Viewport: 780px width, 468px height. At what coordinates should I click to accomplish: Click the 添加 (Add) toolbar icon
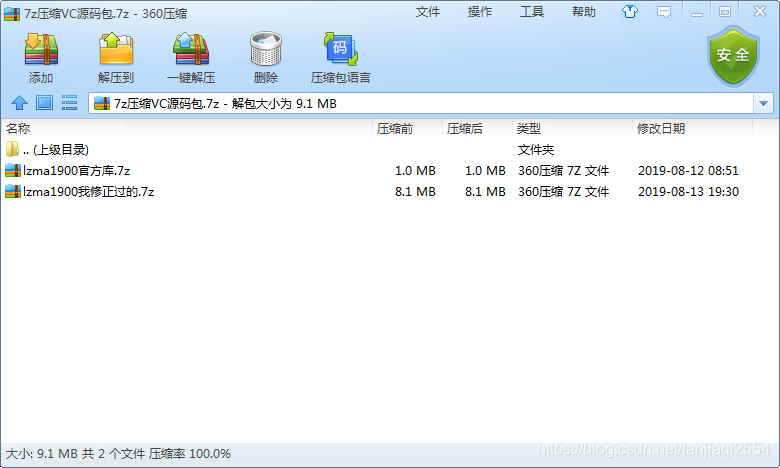pos(41,50)
